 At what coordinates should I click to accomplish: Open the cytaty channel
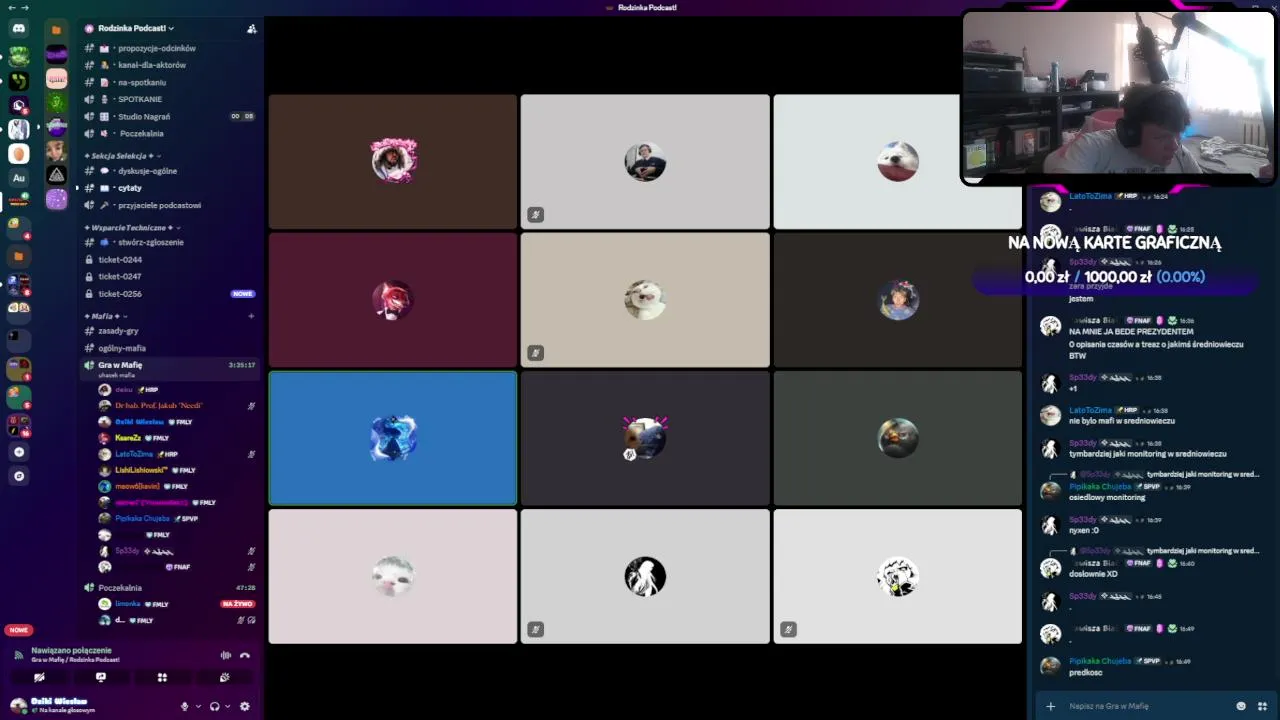tap(170, 188)
